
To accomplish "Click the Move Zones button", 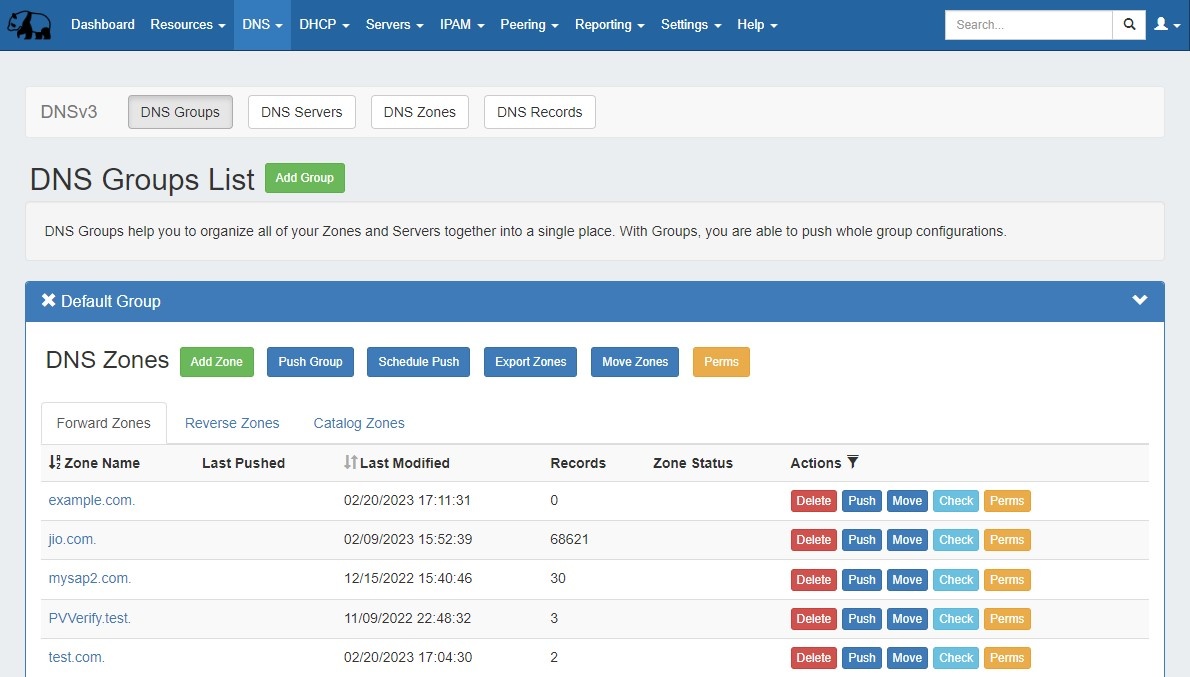I will (635, 362).
